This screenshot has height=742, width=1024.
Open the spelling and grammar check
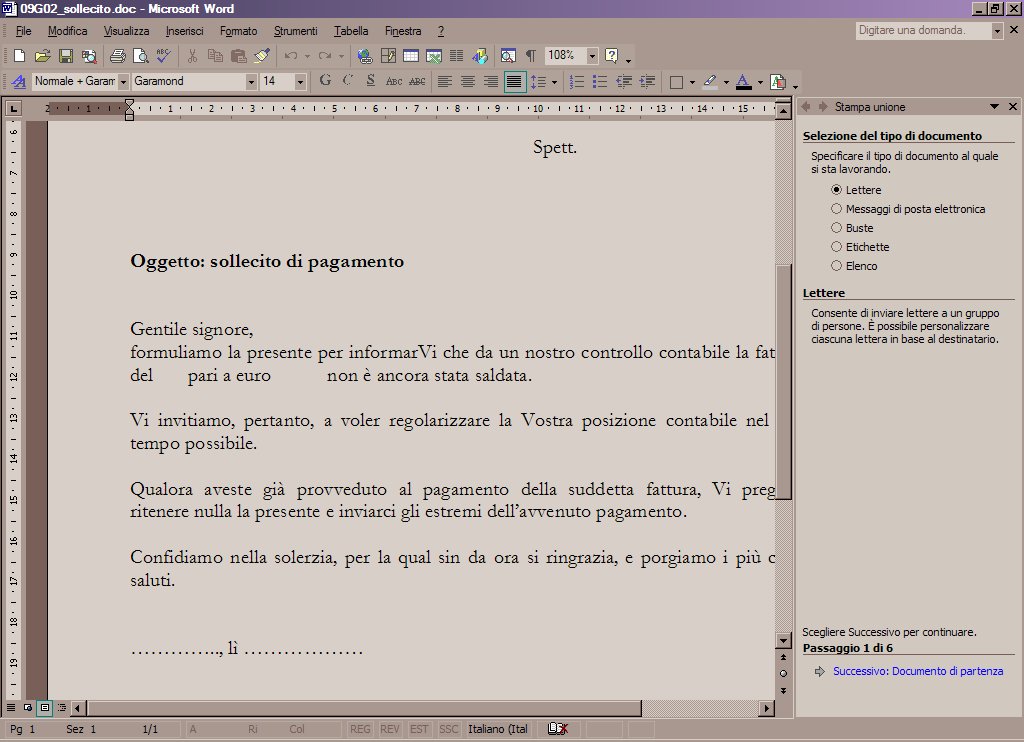point(163,56)
